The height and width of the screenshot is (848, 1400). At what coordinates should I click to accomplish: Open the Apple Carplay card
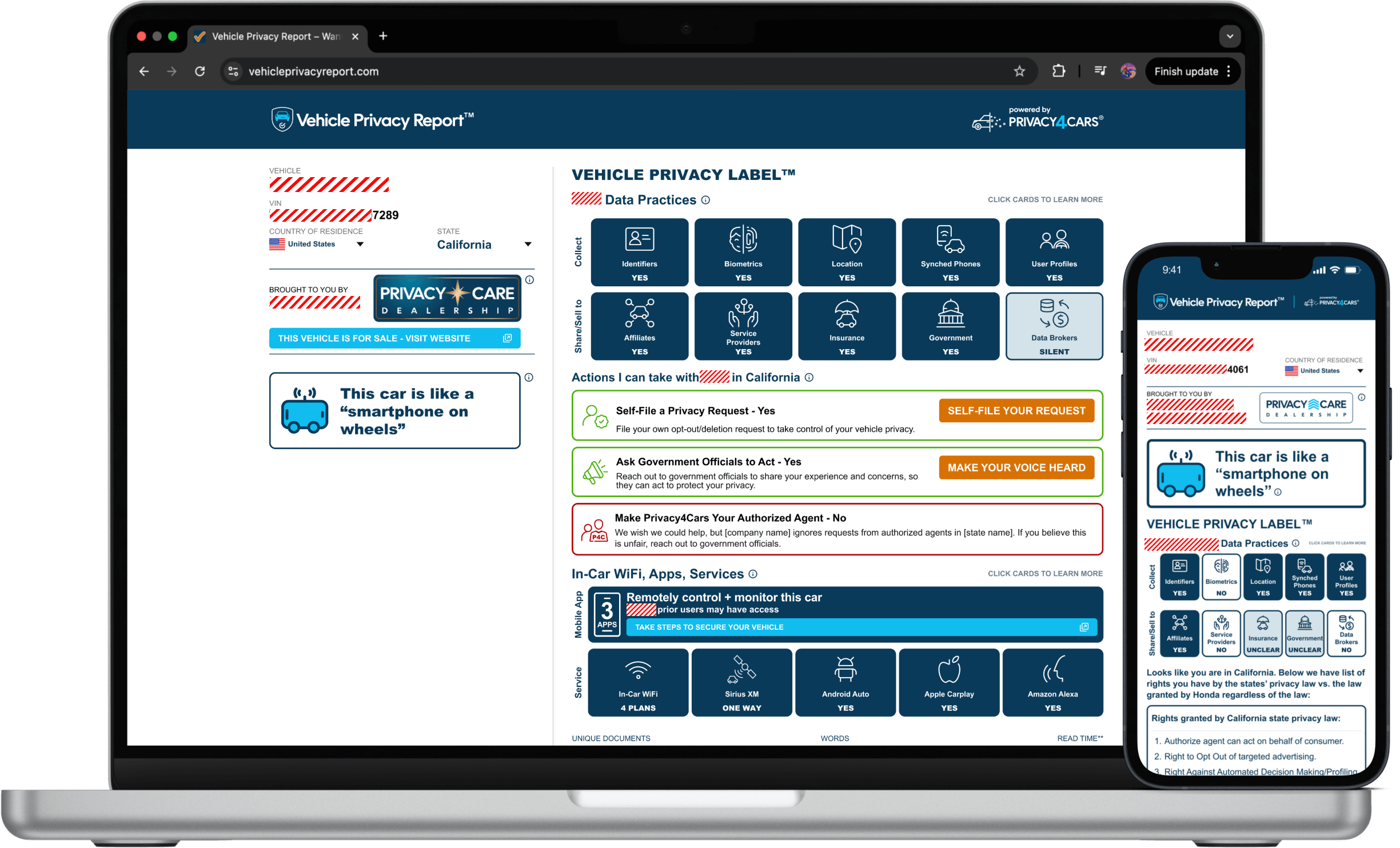tap(948, 682)
